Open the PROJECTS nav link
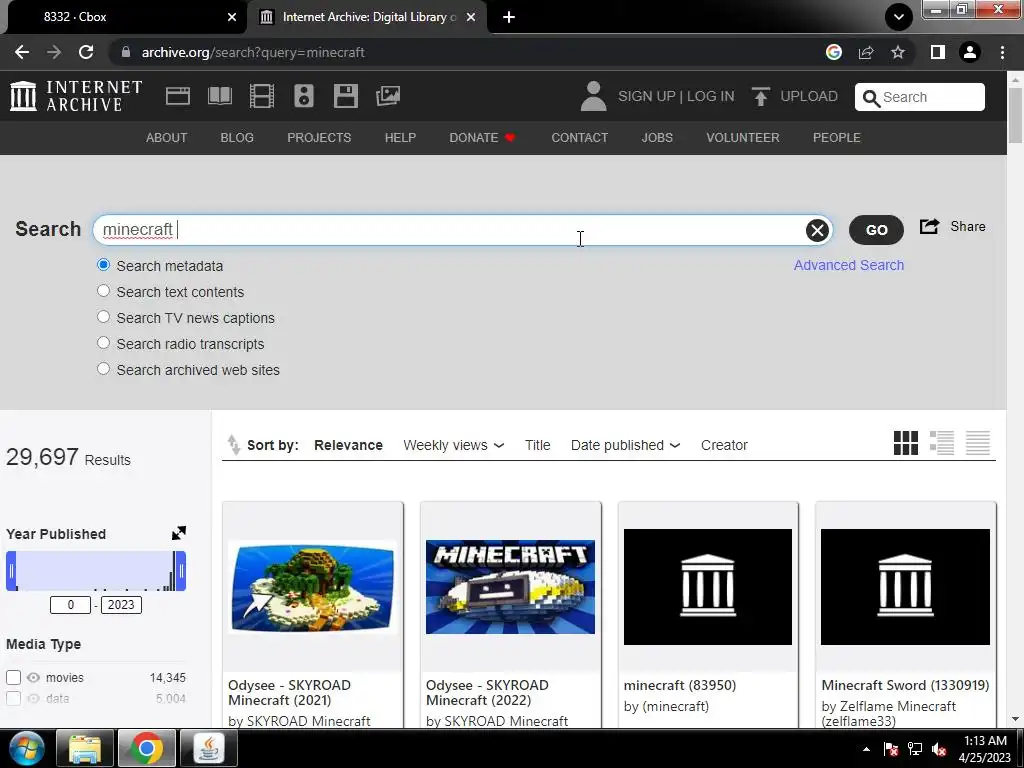This screenshot has height=768, width=1024. (319, 138)
